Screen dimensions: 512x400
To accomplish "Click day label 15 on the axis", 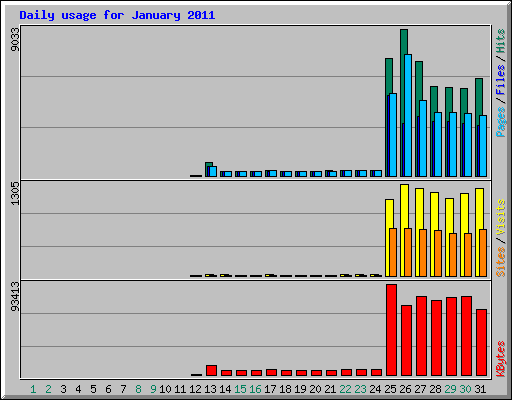I will [240, 389].
